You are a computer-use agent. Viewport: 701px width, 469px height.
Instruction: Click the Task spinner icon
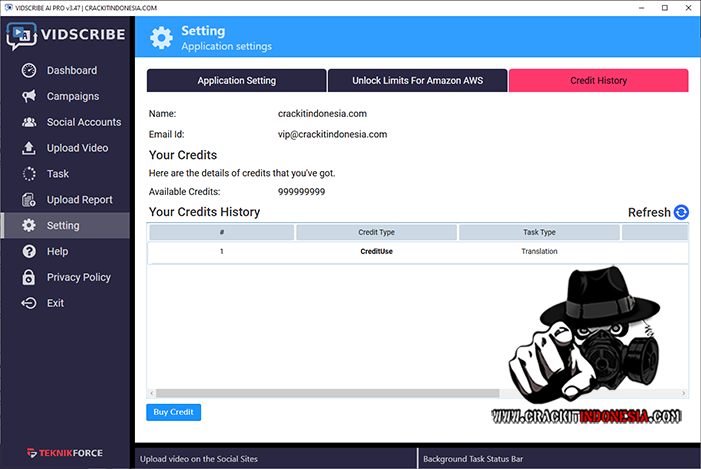point(29,174)
